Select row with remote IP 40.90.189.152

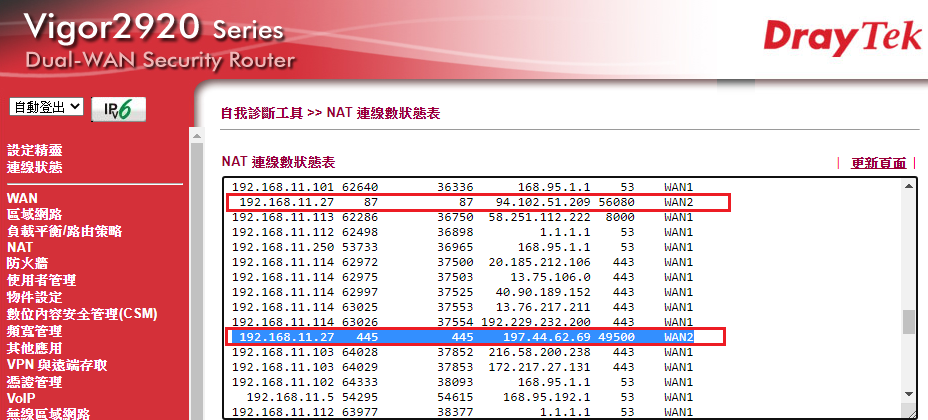(x=462, y=292)
